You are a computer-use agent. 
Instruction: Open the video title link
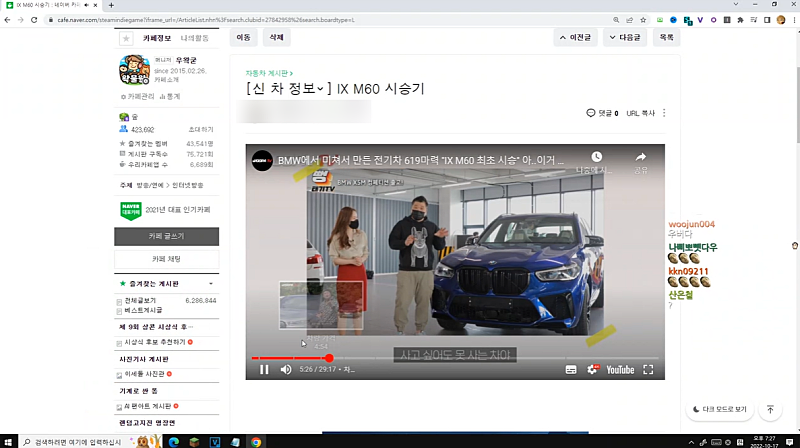[x=420, y=161]
